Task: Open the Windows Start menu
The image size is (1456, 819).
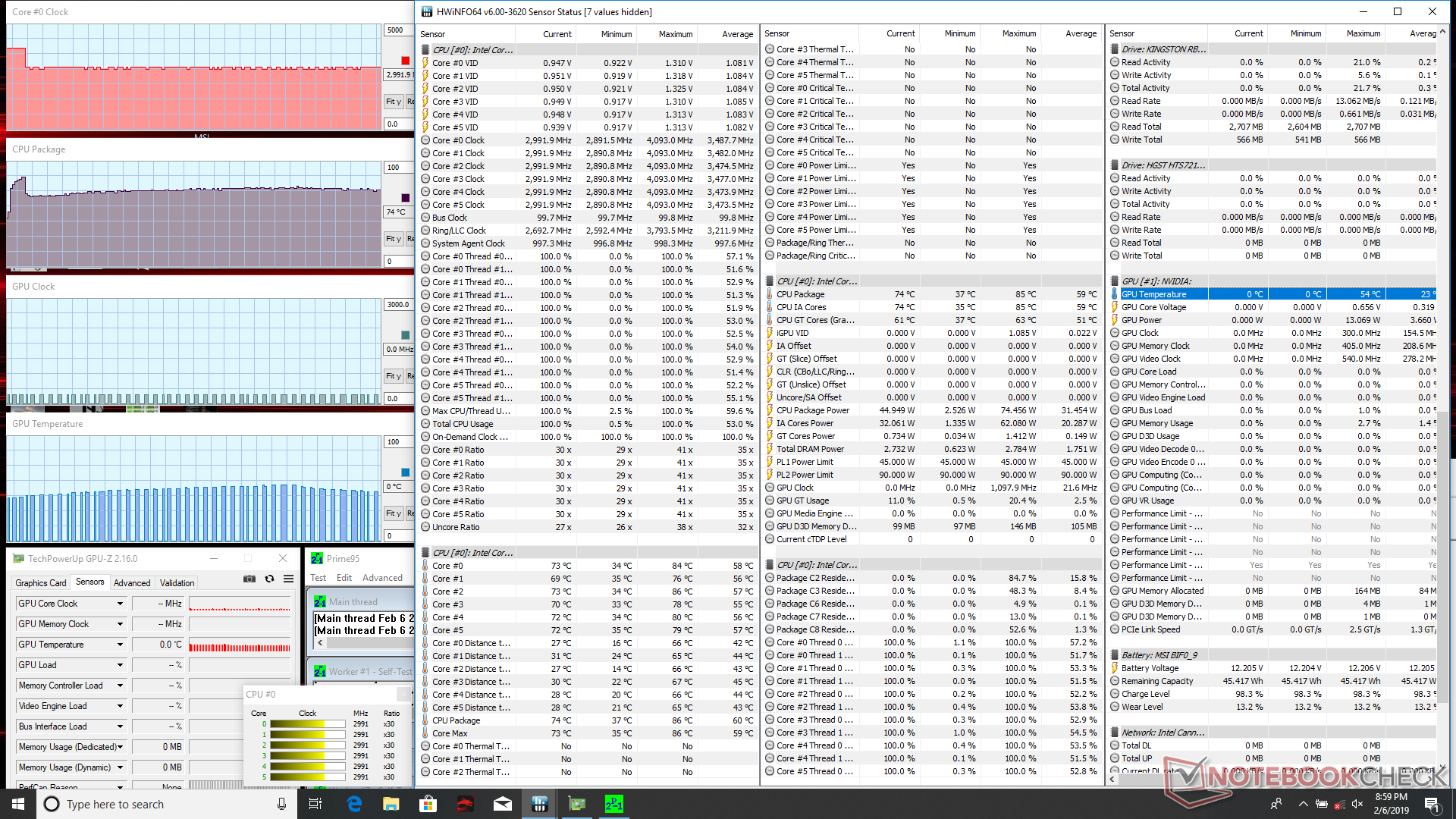Action: pos(18,804)
